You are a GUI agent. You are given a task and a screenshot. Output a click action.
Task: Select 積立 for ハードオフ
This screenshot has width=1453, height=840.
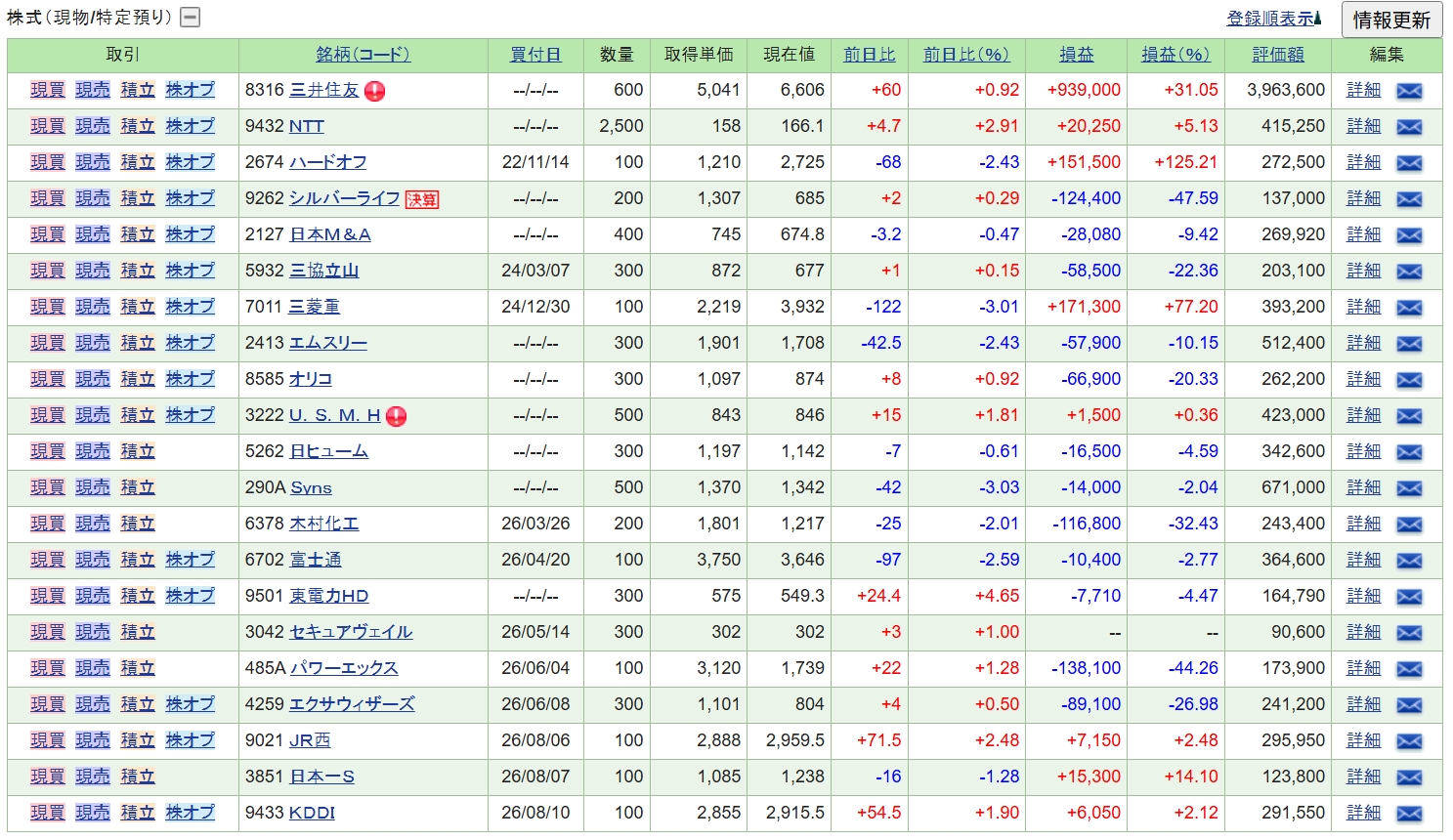(138, 162)
